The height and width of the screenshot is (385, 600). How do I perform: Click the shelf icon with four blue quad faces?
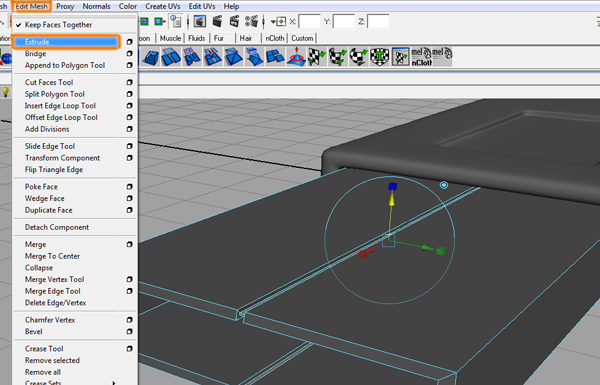point(274,57)
